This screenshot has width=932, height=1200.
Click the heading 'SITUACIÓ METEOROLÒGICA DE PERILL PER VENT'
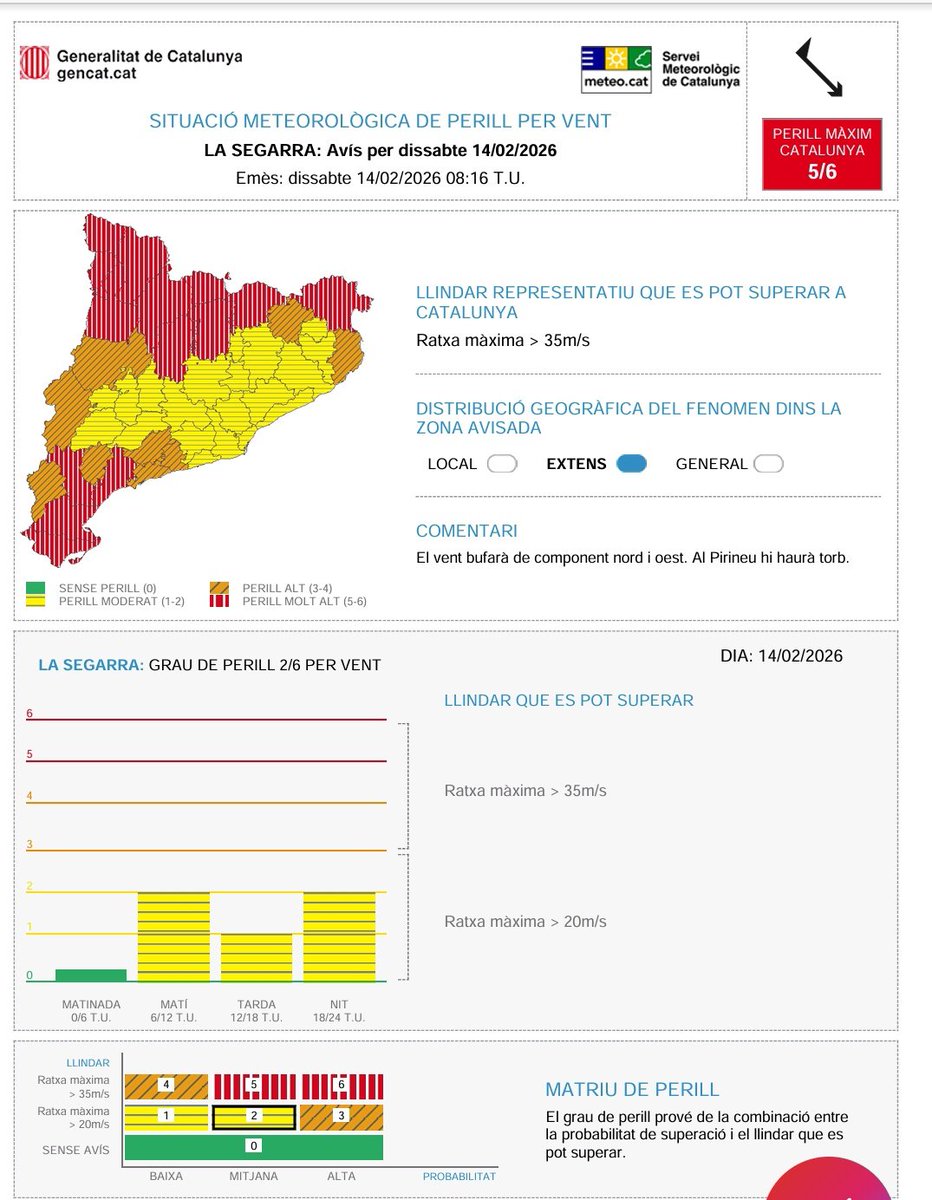(x=380, y=122)
